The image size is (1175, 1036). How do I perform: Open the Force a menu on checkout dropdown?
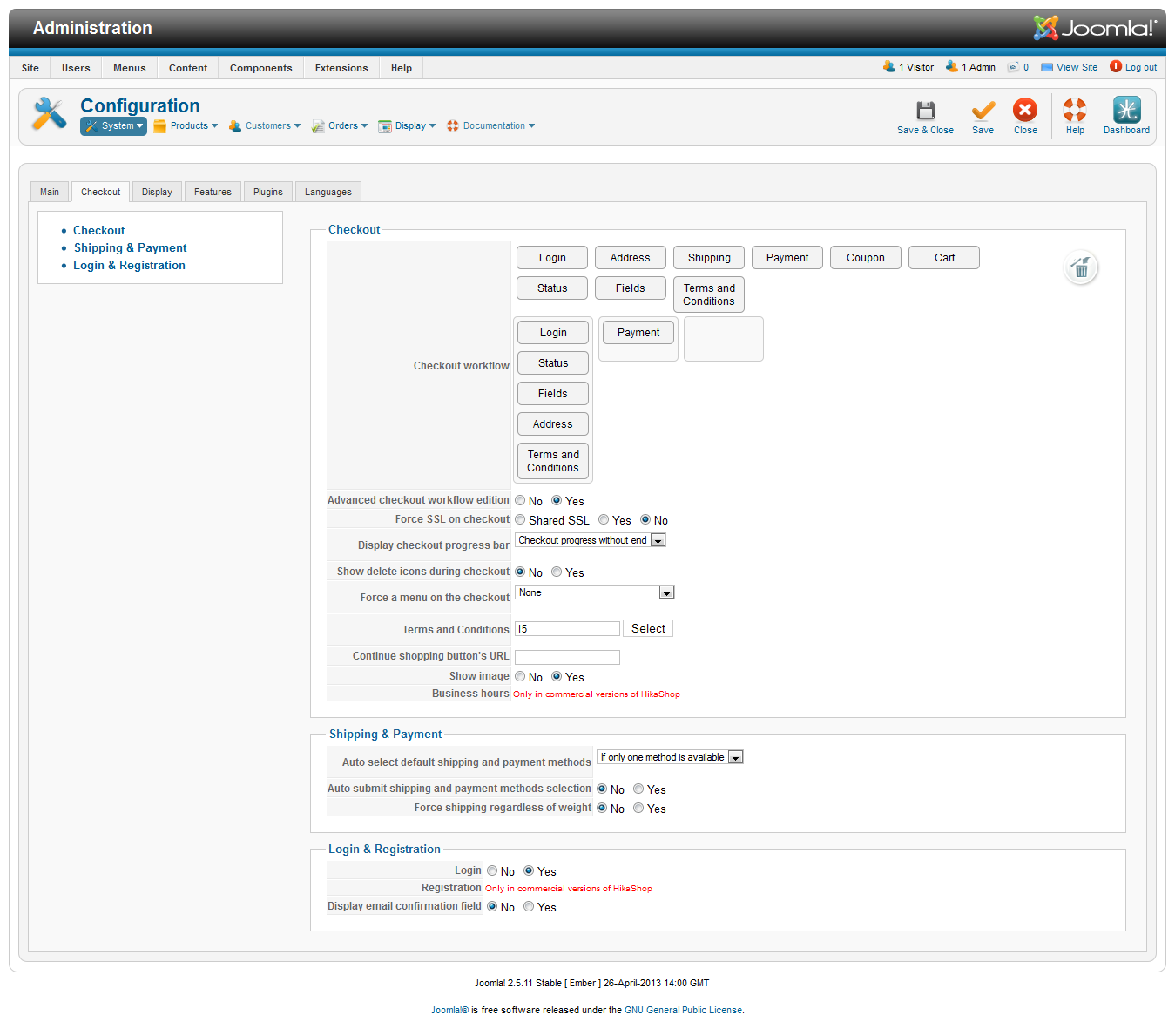tap(595, 592)
